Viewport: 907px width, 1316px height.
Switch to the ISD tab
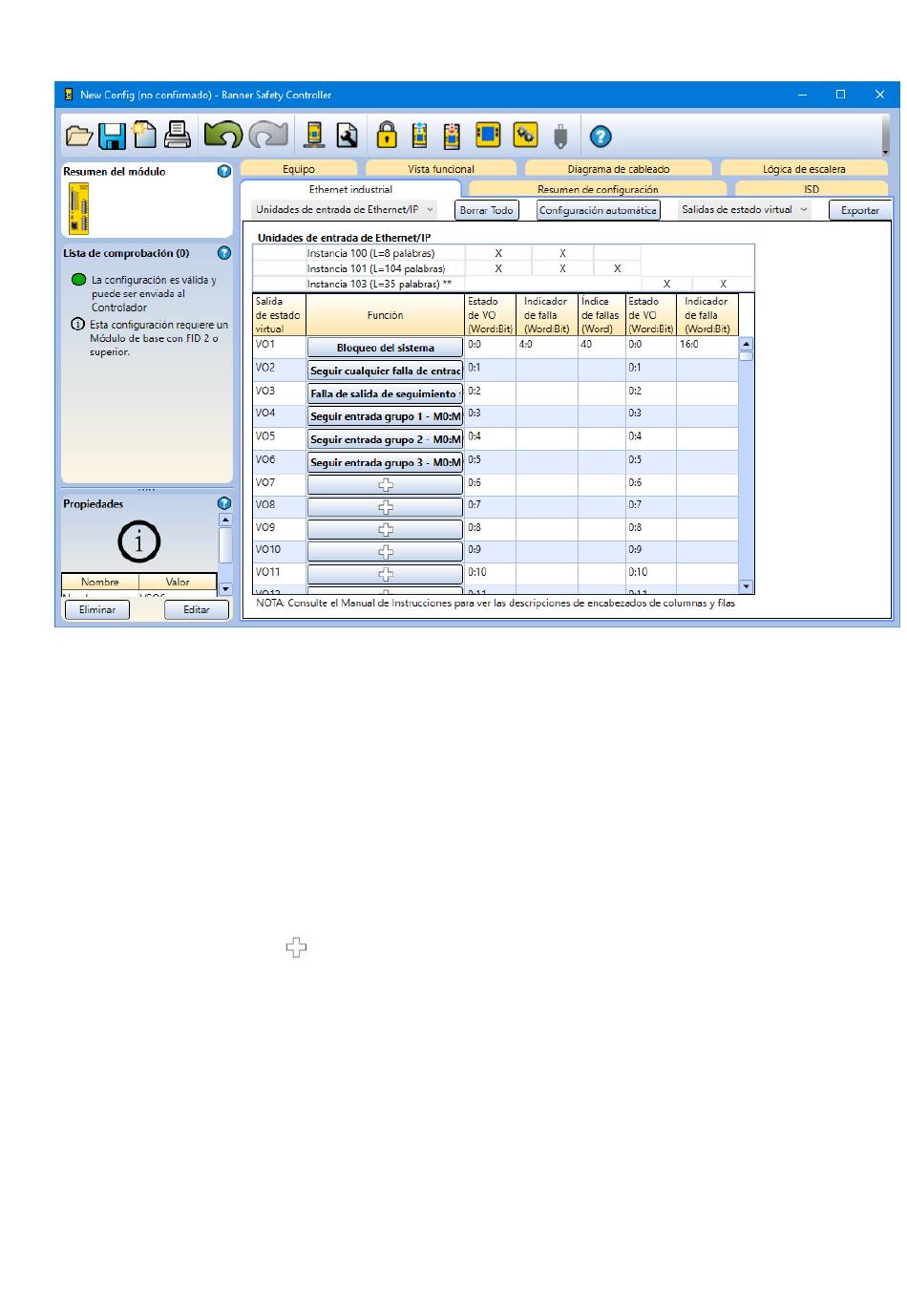click(x=812, y=189)
